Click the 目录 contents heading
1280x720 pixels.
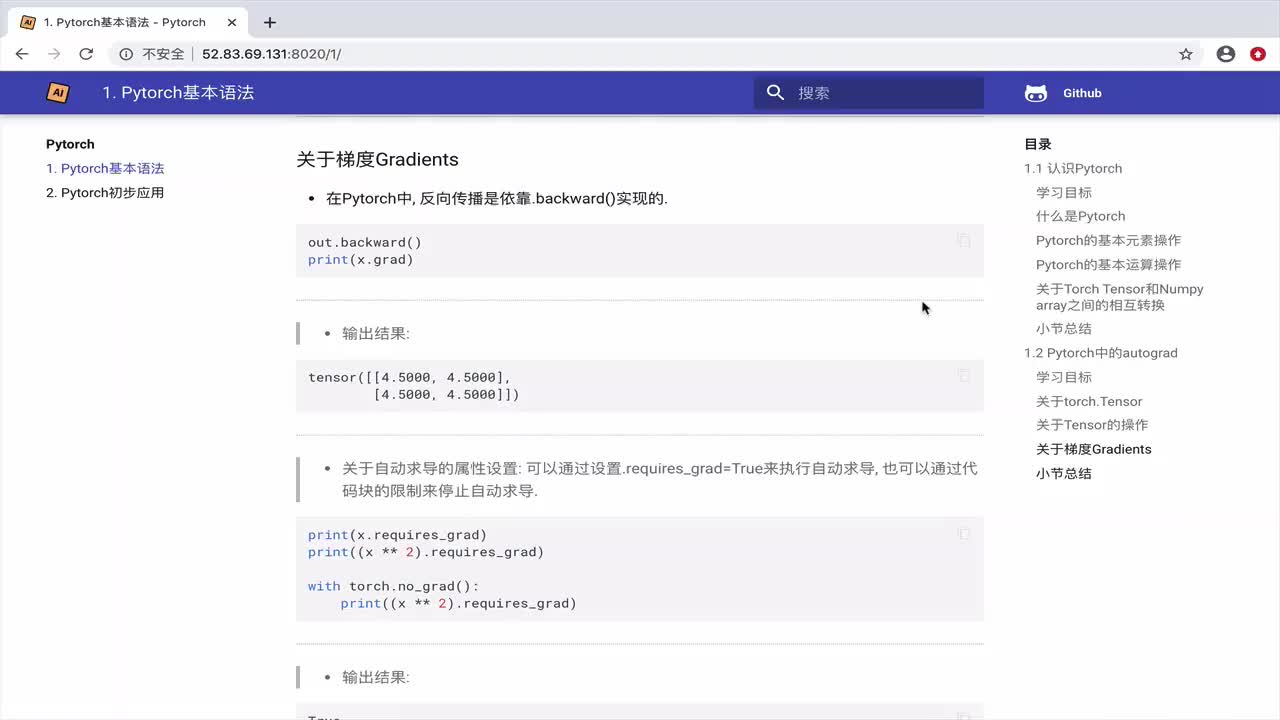1038,144
